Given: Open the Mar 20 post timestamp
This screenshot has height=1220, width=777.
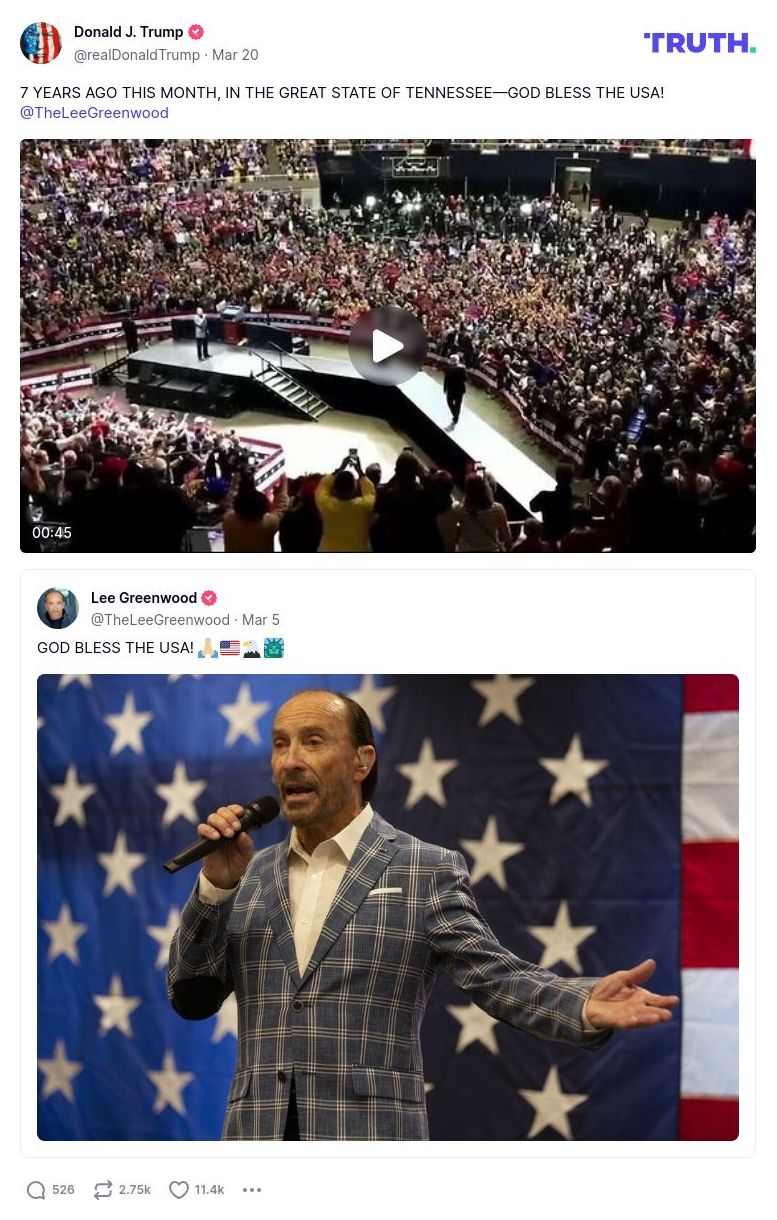Looking at the screenshot, I should coord(235,55).
